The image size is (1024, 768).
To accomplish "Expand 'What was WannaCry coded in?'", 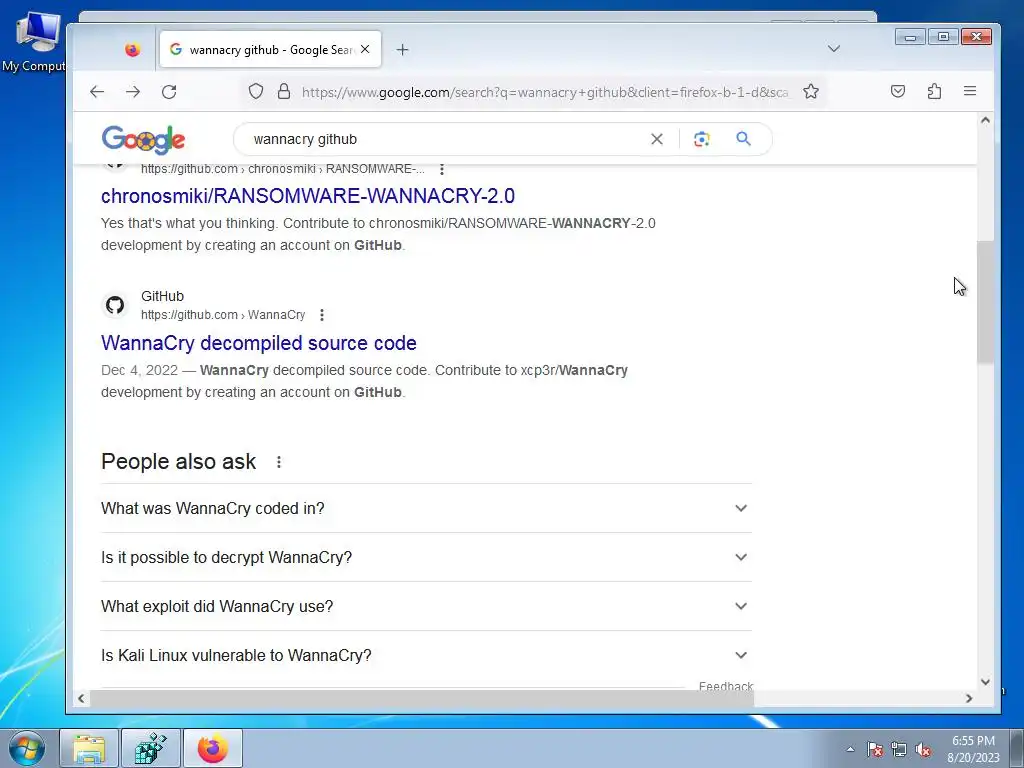I will coord(426,508).
